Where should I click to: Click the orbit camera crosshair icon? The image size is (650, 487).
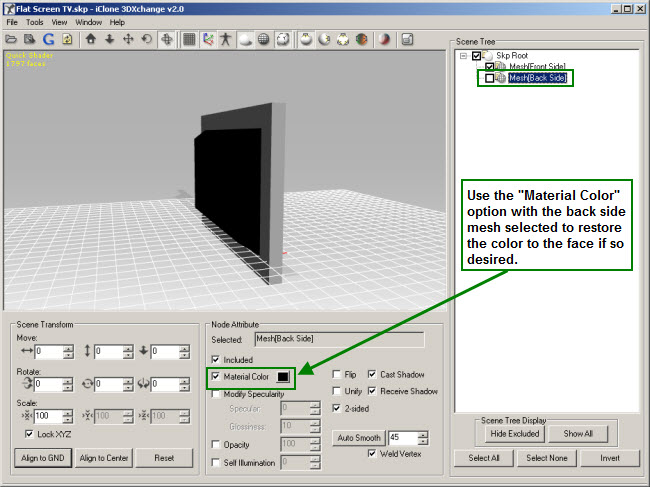(x=167, y=40)
